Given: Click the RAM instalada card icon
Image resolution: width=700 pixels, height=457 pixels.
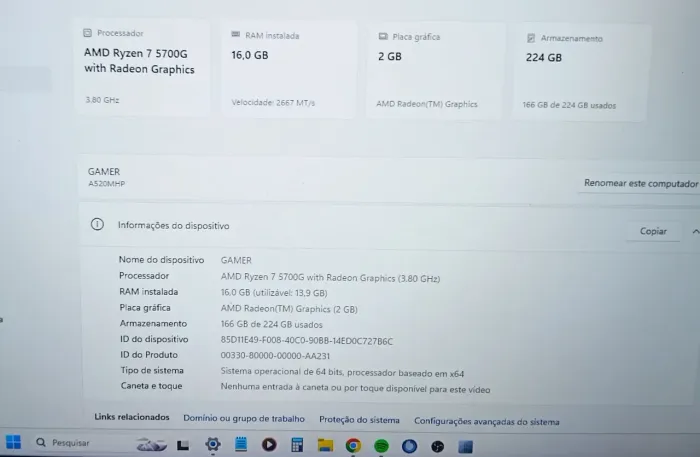Looking at the screenshot, I should click(x=236, y=34).
